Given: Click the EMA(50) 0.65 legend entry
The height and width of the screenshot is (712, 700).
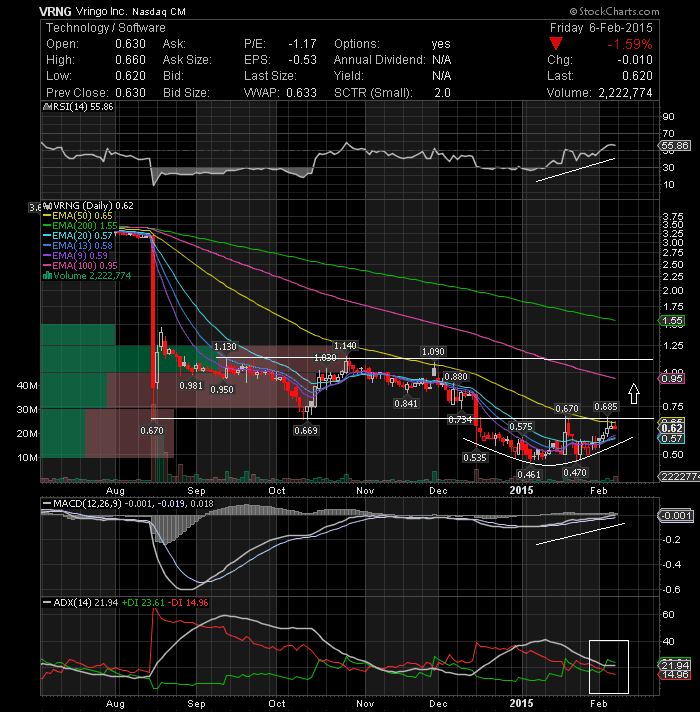Looking at the screenshot, I should click(x=78, y=216).
